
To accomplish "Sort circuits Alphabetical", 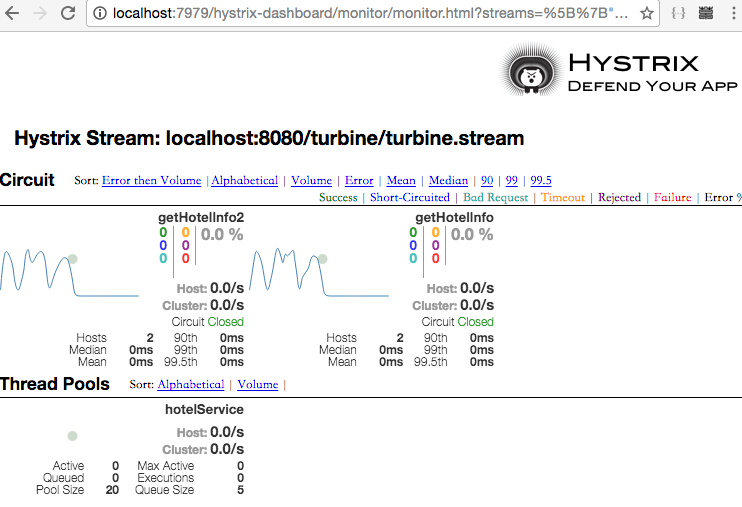I will pos(245,180).
